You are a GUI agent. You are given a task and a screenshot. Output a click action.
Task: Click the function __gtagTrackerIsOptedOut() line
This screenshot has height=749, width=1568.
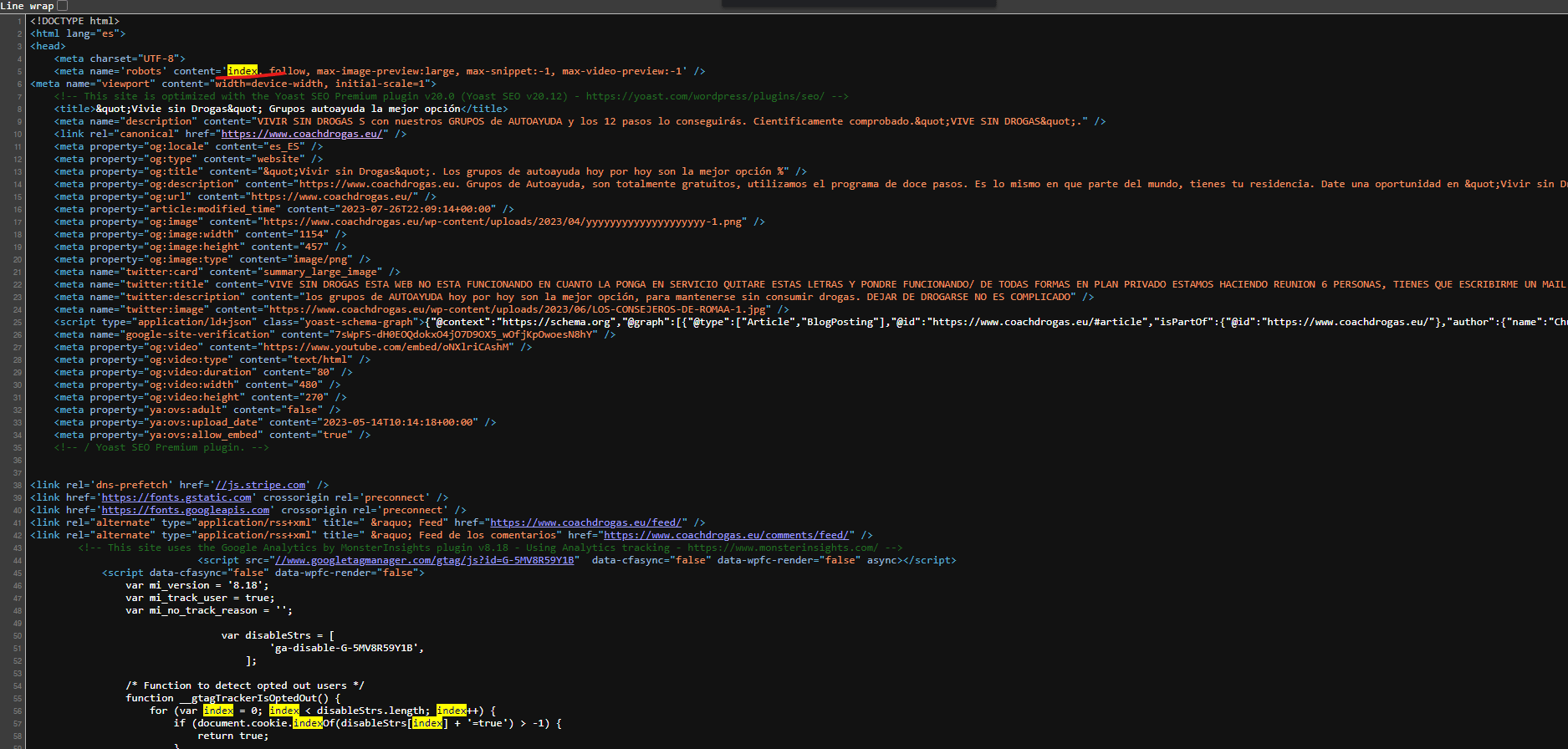(x=233, y=698)
